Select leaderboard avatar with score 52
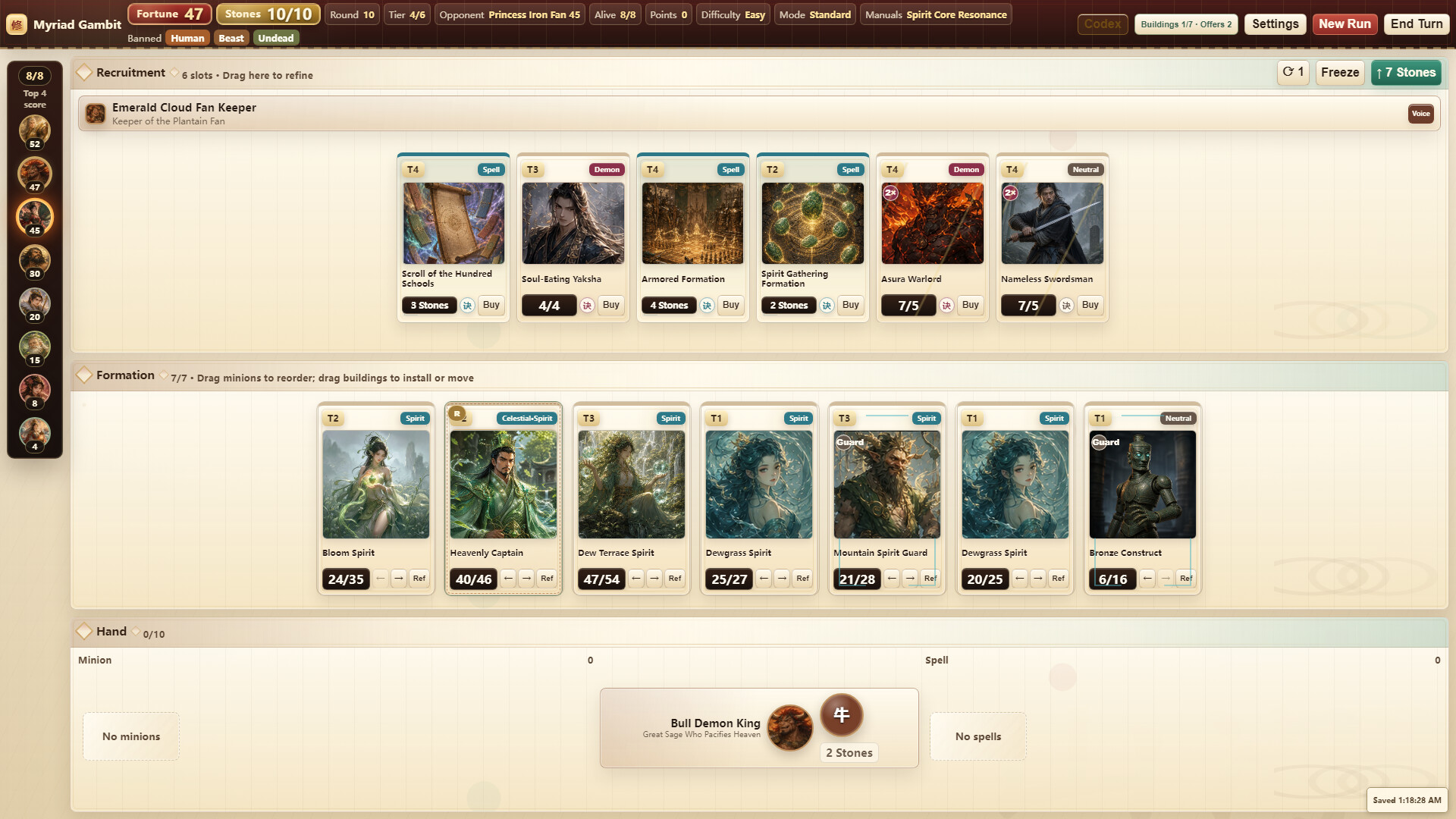 [x=35, y=130]
